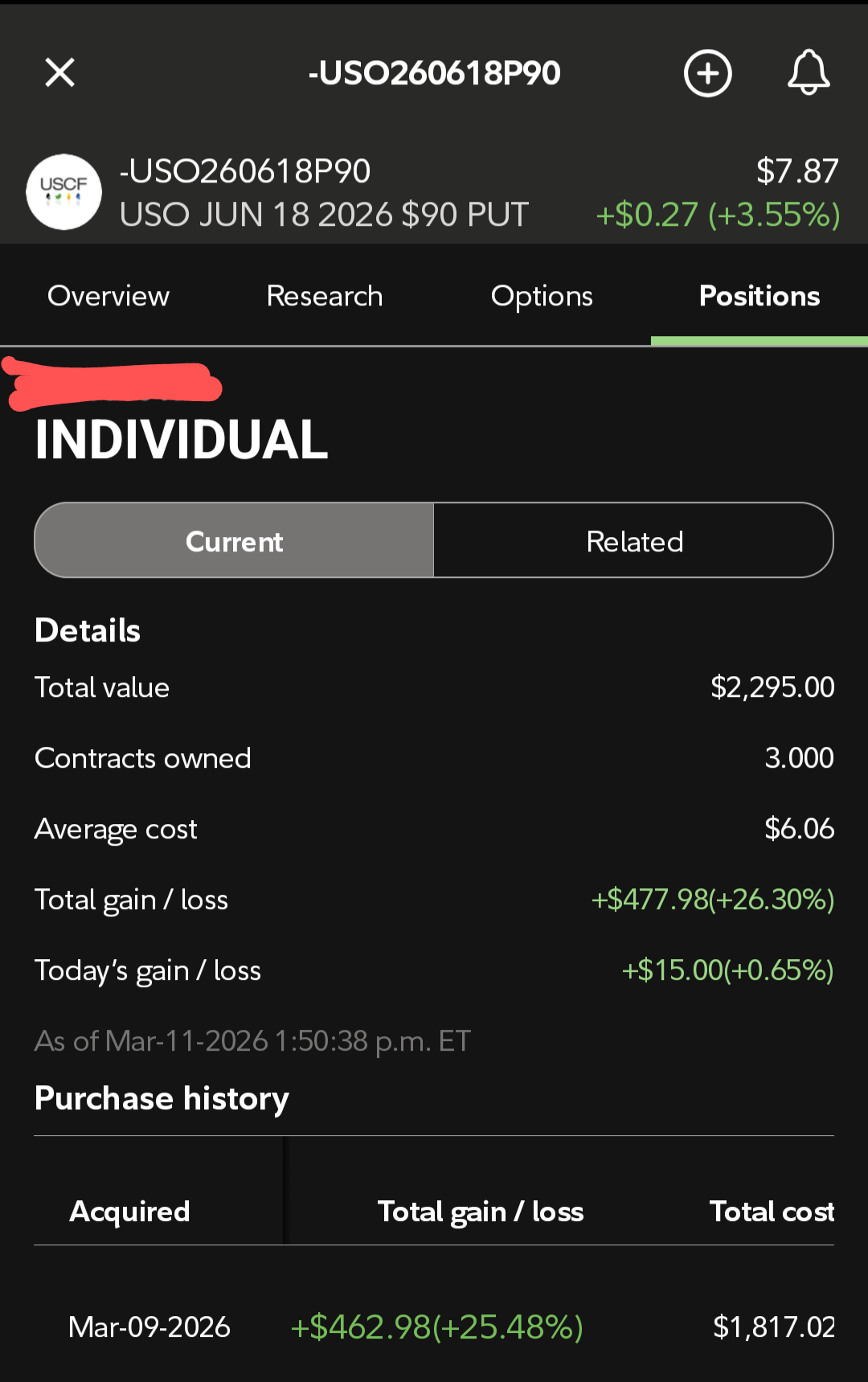Open price alerts bell icon
The width and height of the screenshot is (868, 1382).
click(x=808, y=72)
